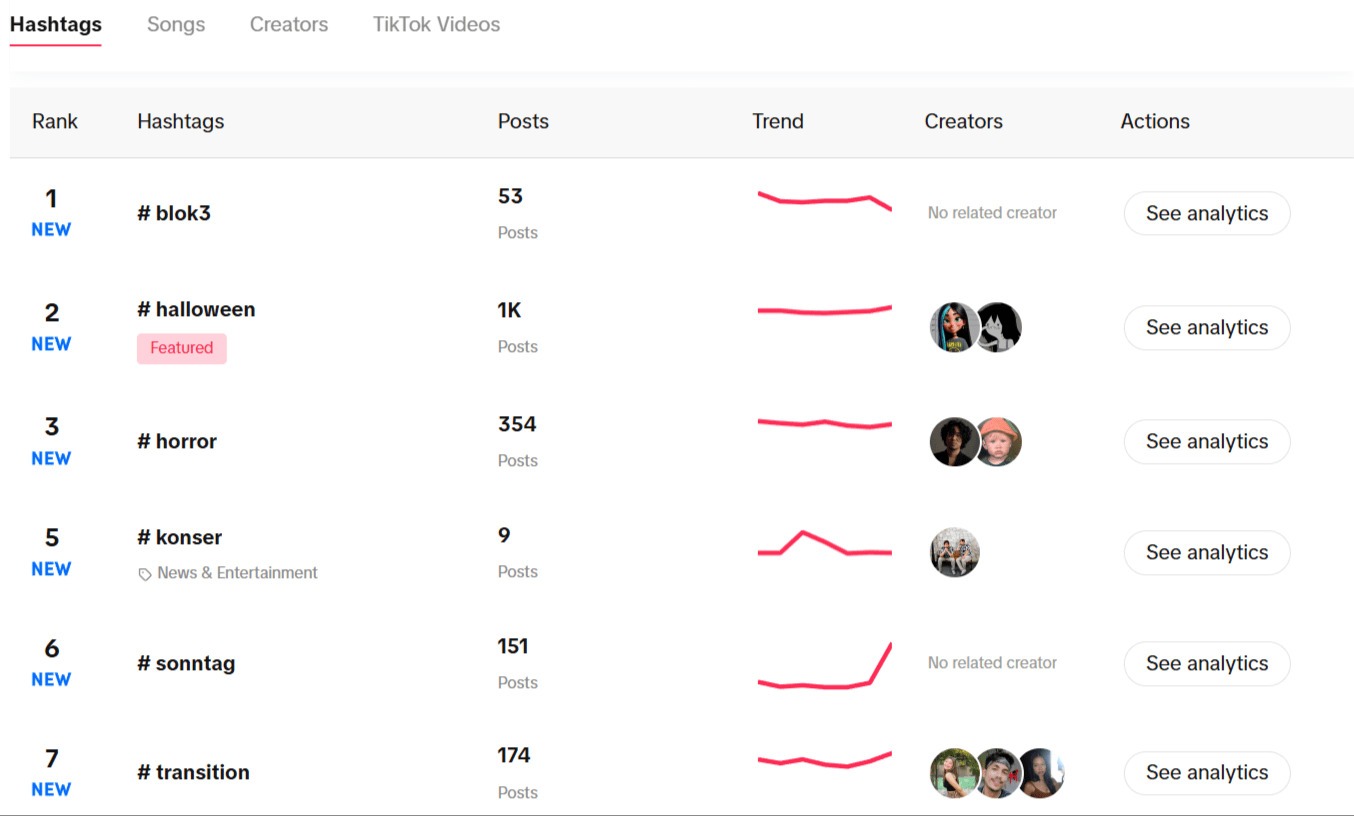
Task: Open the second halloween creator avatar
Action: [x=999, y=327]
